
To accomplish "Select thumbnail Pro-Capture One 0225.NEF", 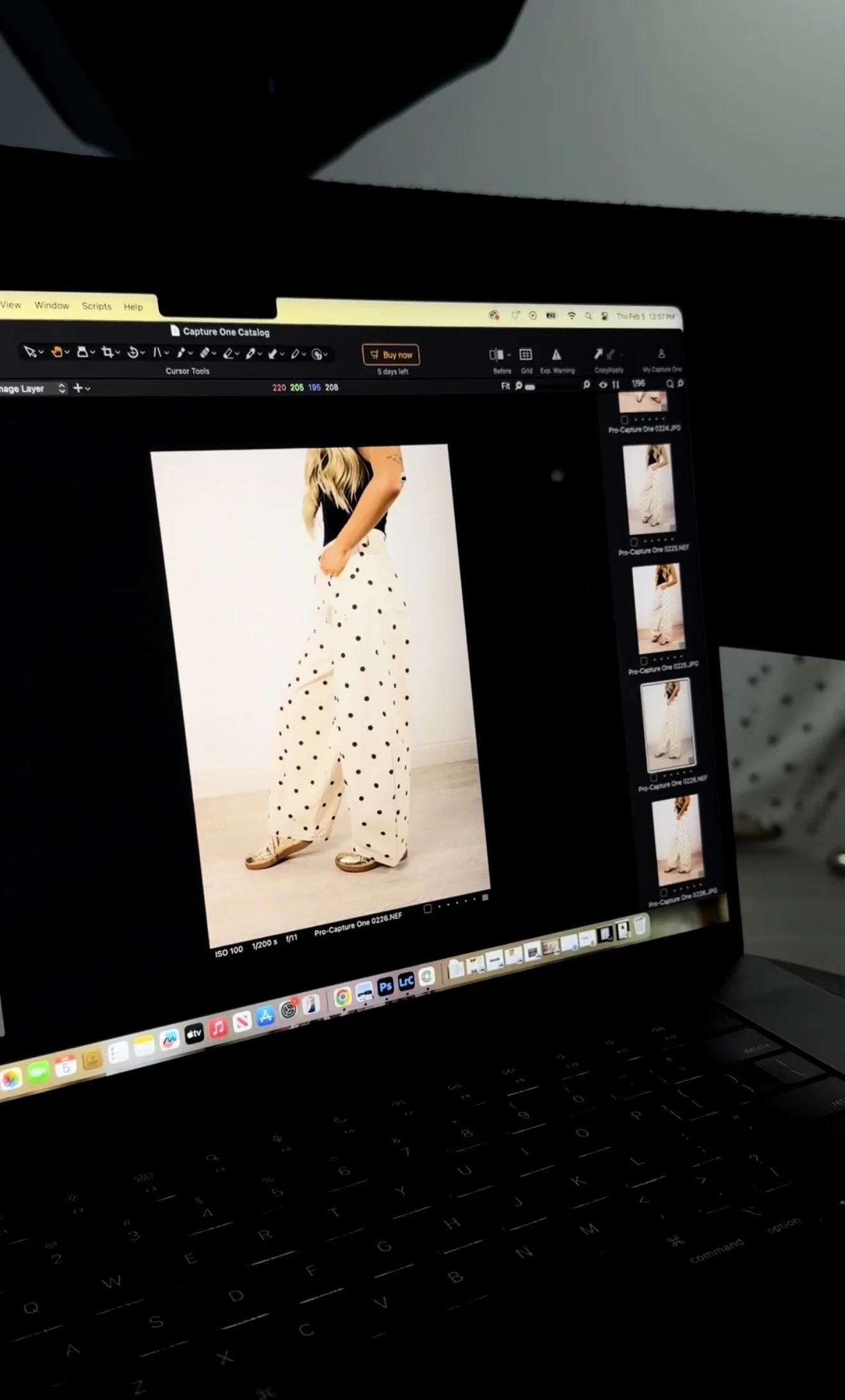I will 649,489.
